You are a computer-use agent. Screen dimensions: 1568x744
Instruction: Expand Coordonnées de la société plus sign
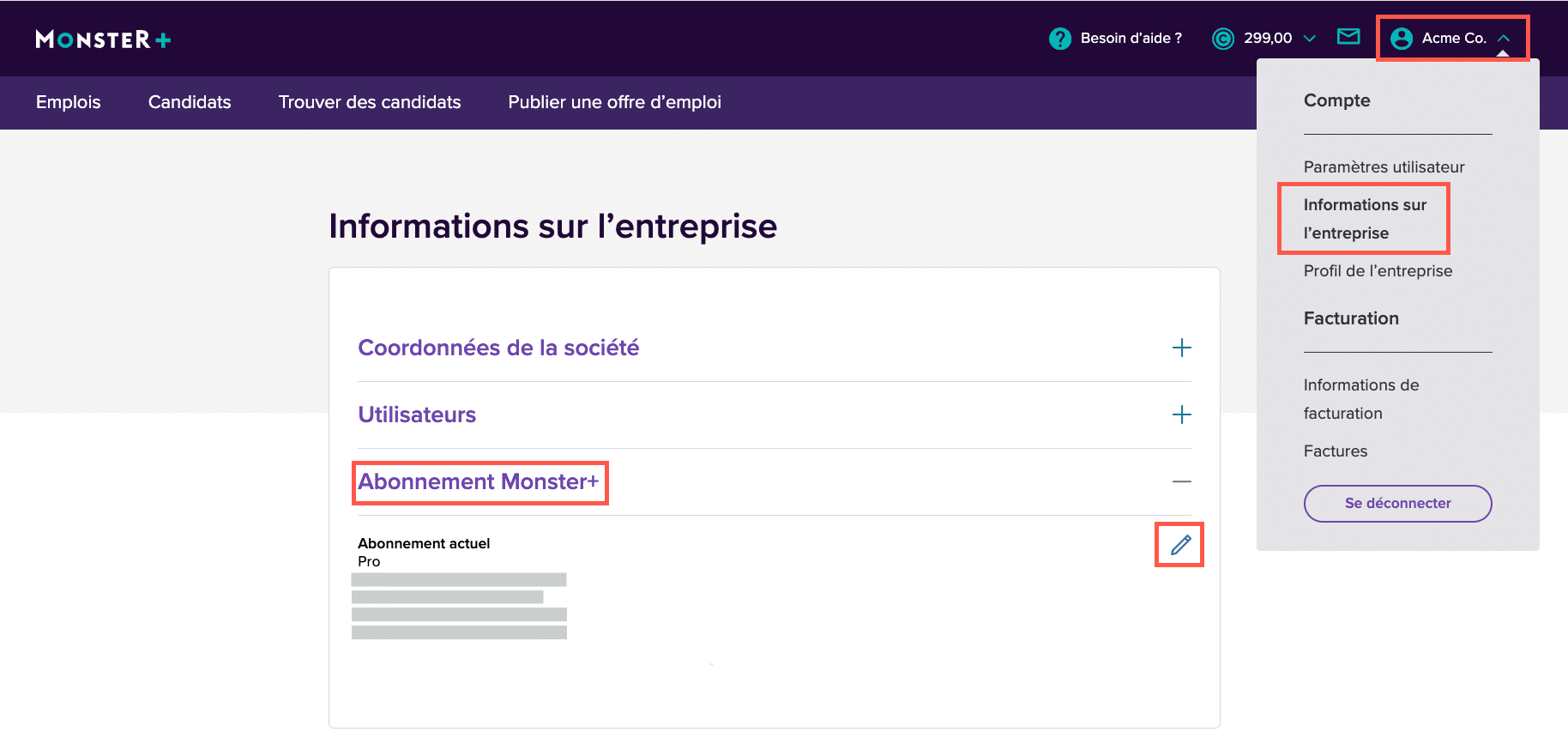(1182, 348)
